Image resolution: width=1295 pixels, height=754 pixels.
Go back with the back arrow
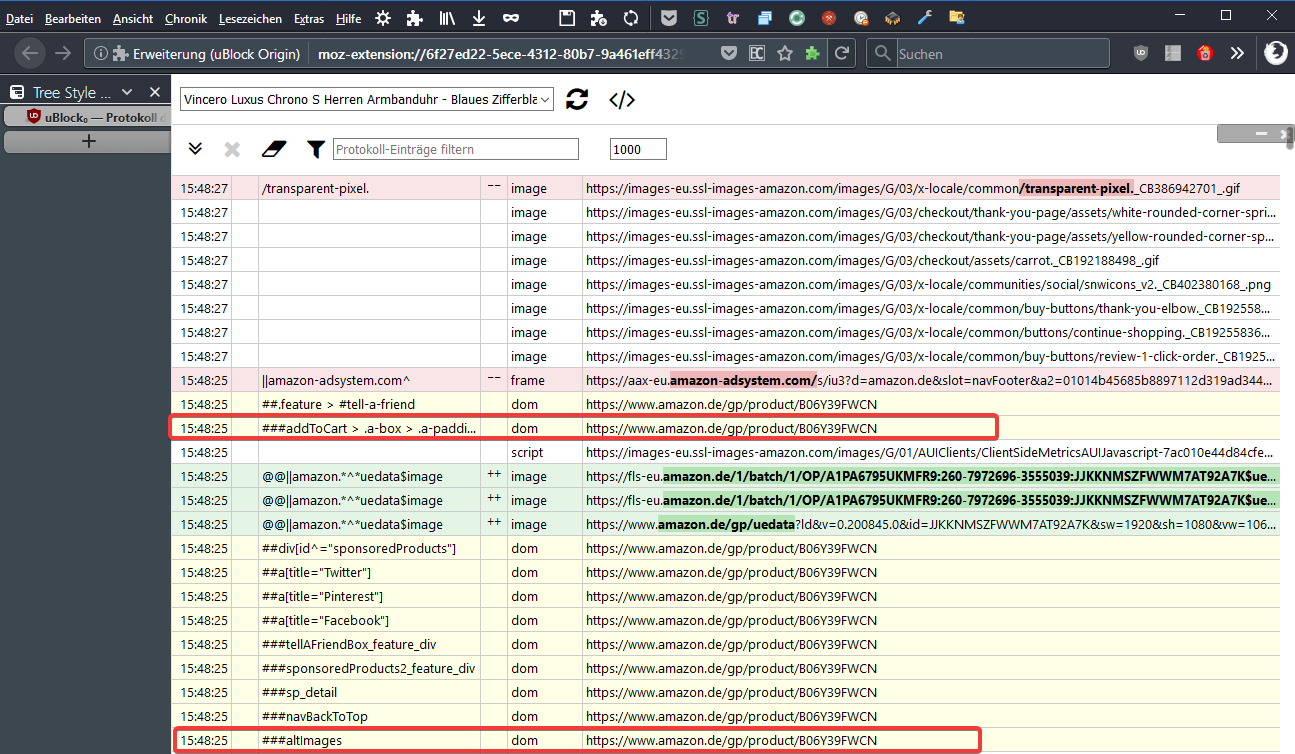click(30, 54)
